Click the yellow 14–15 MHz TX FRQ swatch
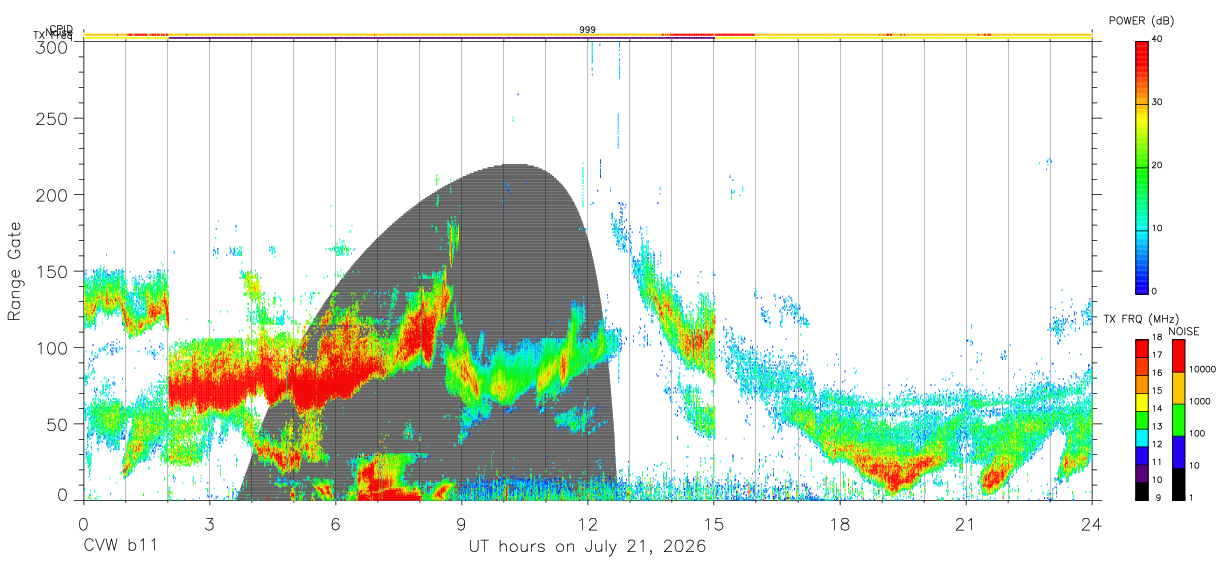This screenshot has width=1228, height=567. coord(1141,402)
